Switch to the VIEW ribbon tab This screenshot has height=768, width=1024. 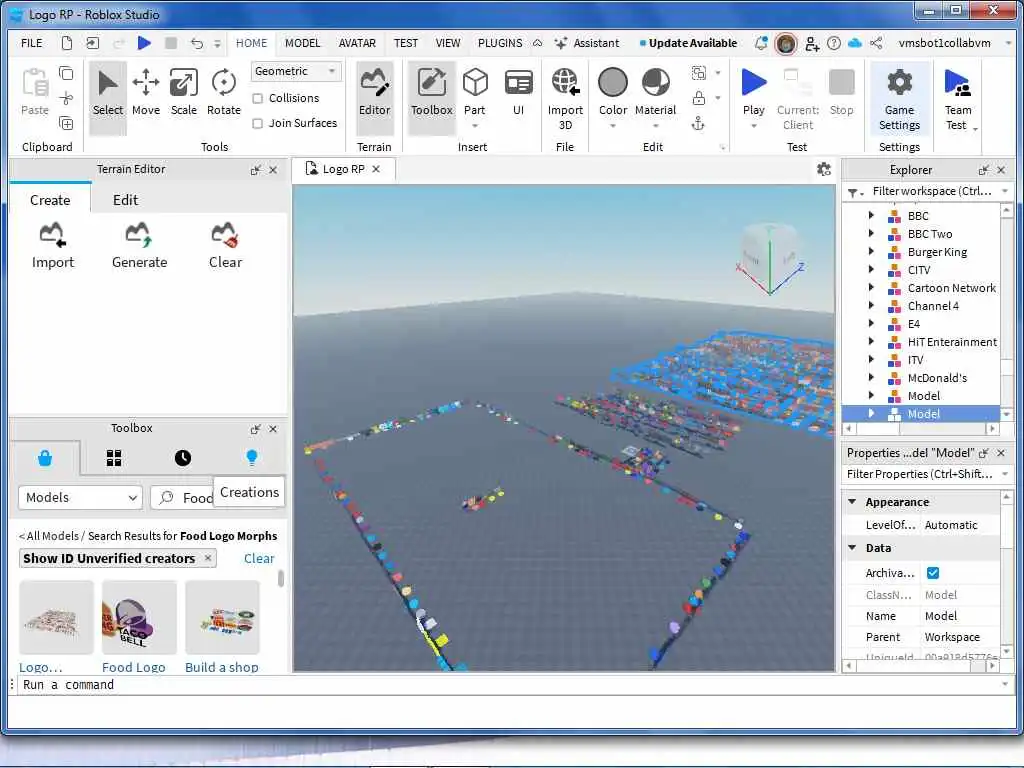click(x=448, y=43)
